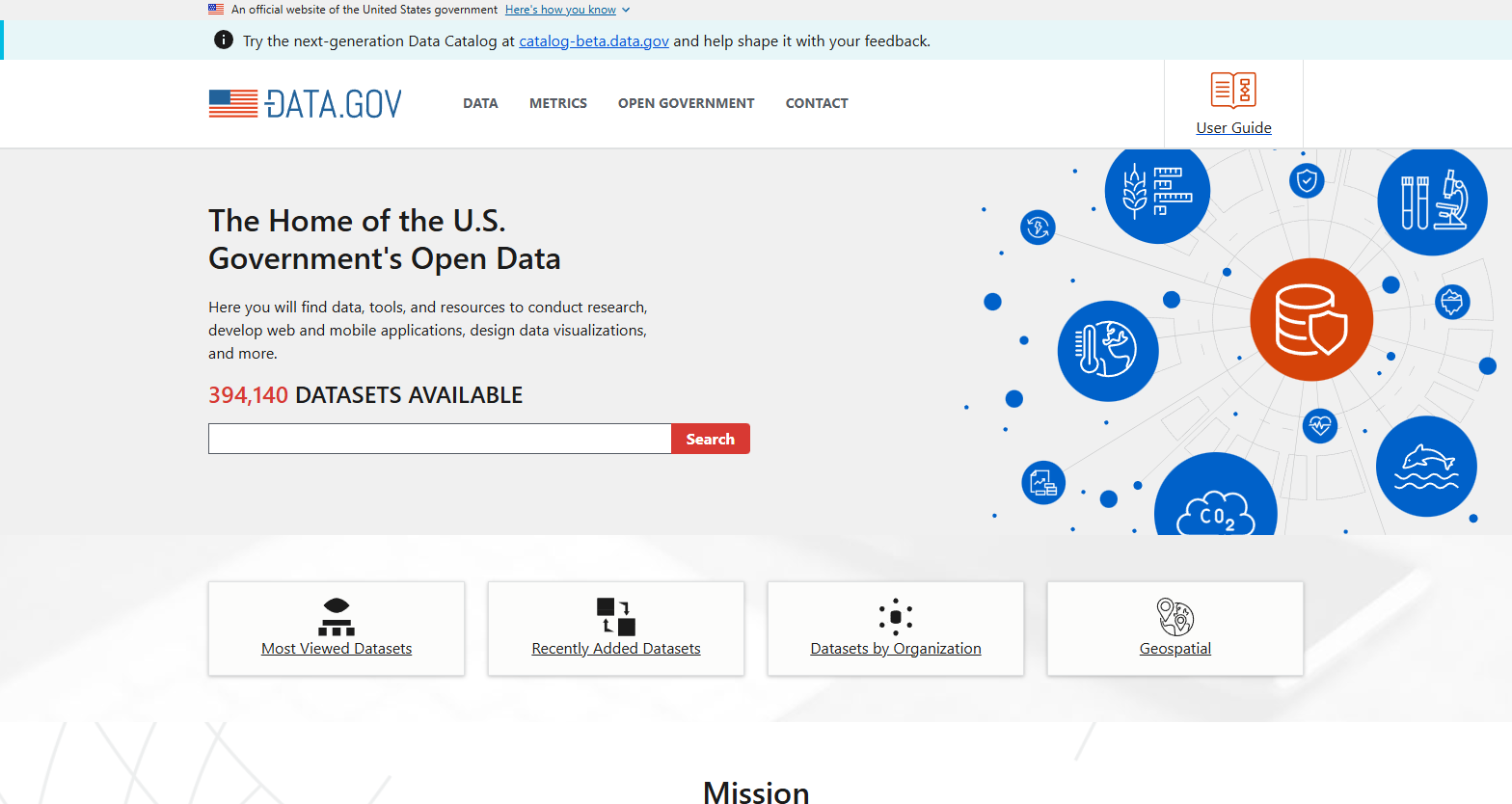
Task: Click the climate thermometer globe circle icon
Action: pyautogui.click(x=1108, y=351)
